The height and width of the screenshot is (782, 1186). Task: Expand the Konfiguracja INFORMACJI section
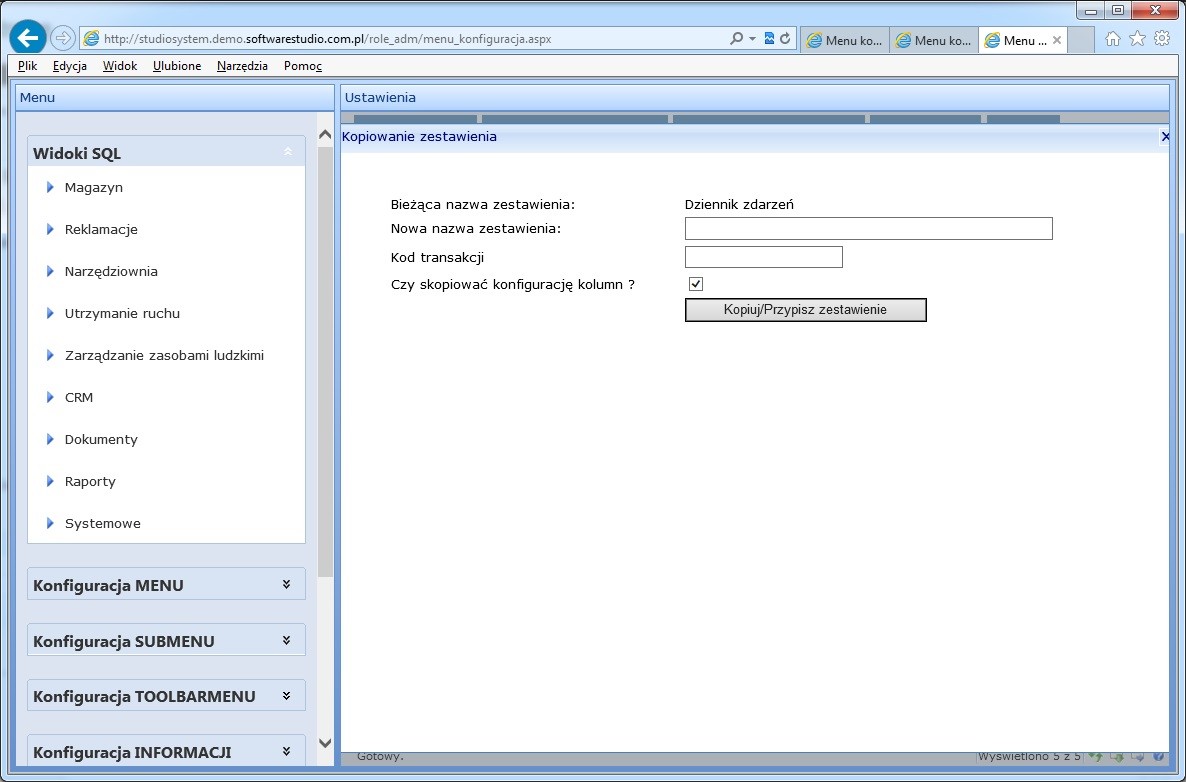287,752
